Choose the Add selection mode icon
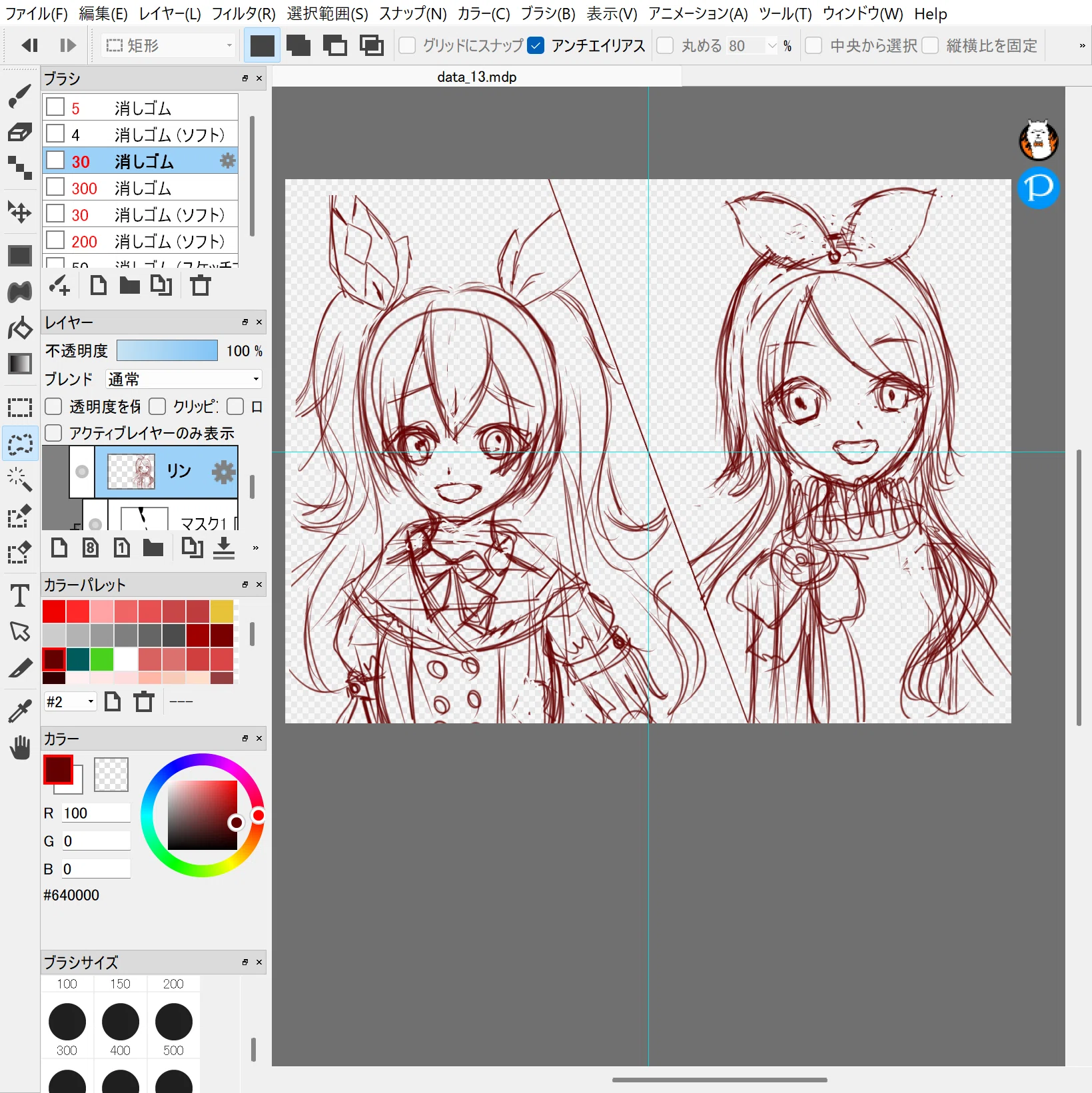The width and height of the screenshot is (1092, 1093). (298, 45)
